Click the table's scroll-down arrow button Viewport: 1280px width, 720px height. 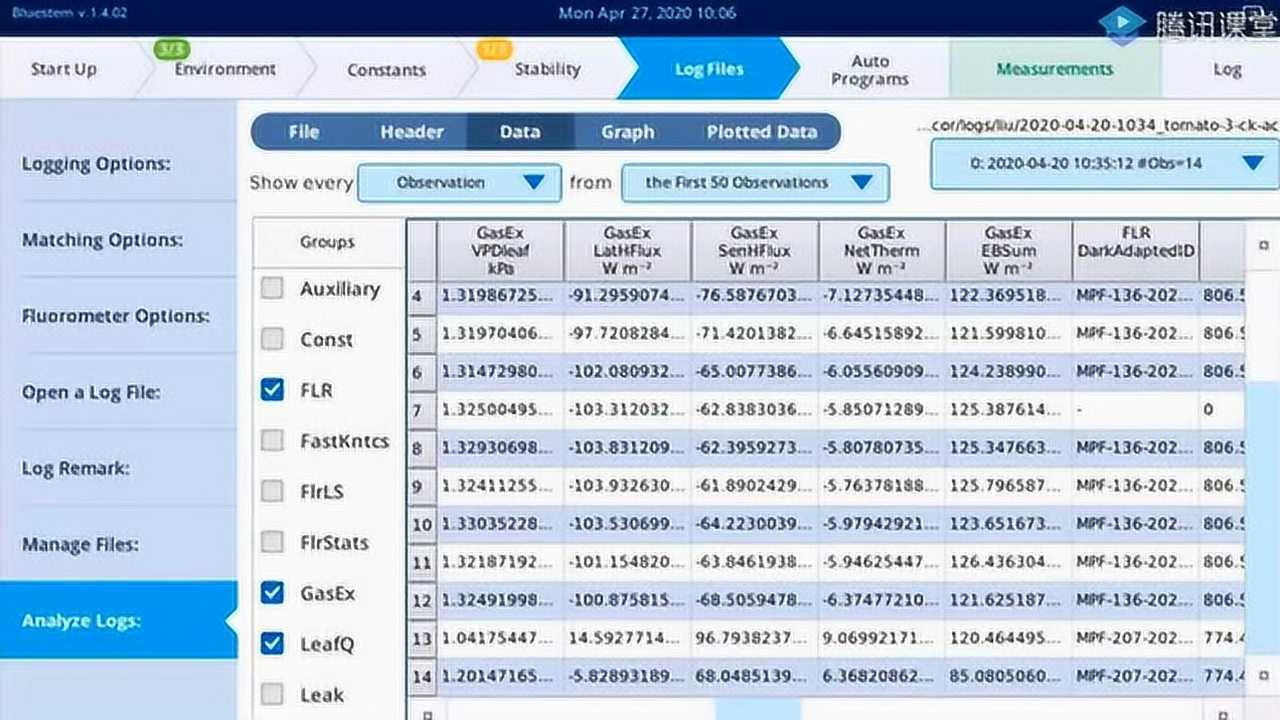click(1262, 676)
